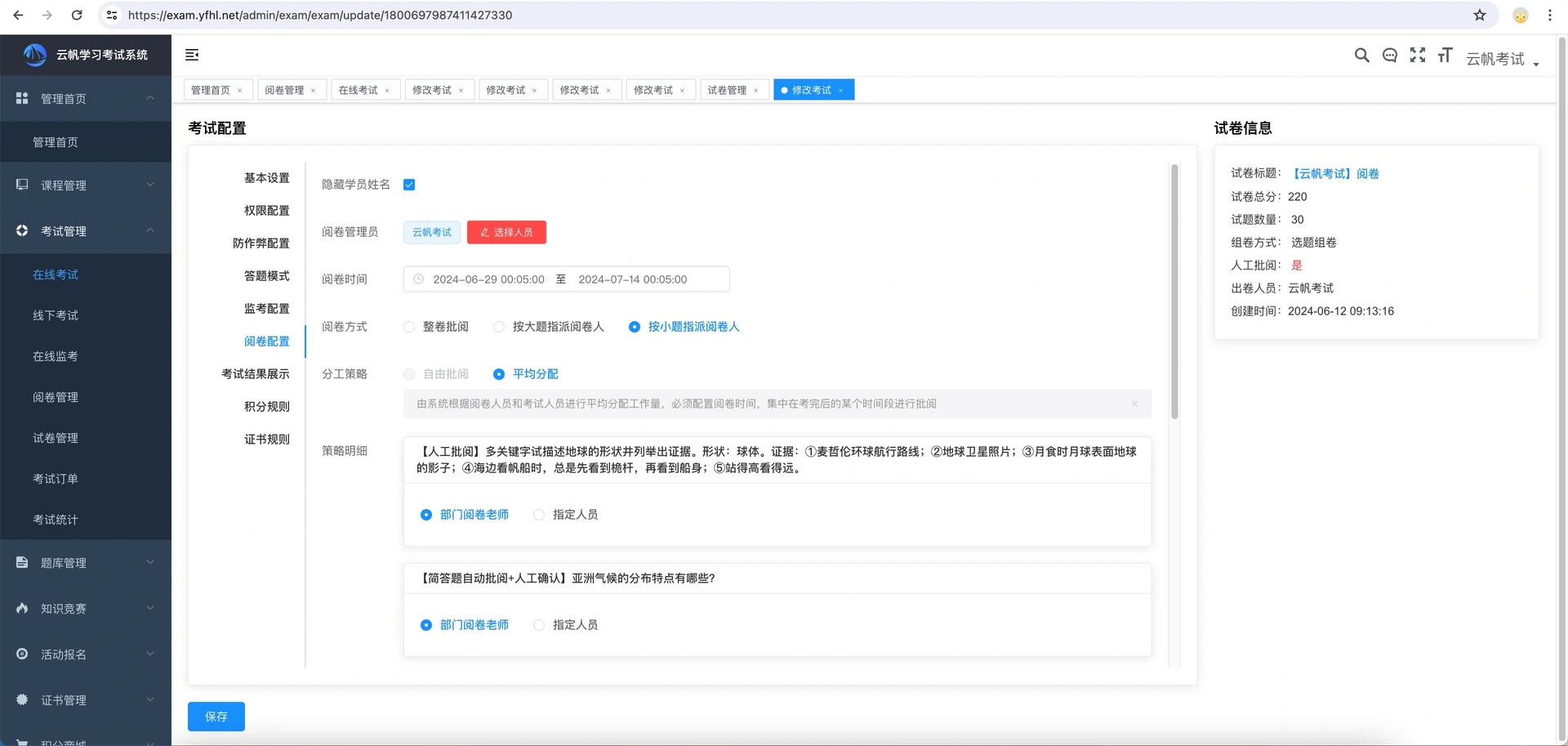This screenshot has width=1568, height=746.
Task: Toggle fullscreen mode icon
Action: pos(1418,55)
